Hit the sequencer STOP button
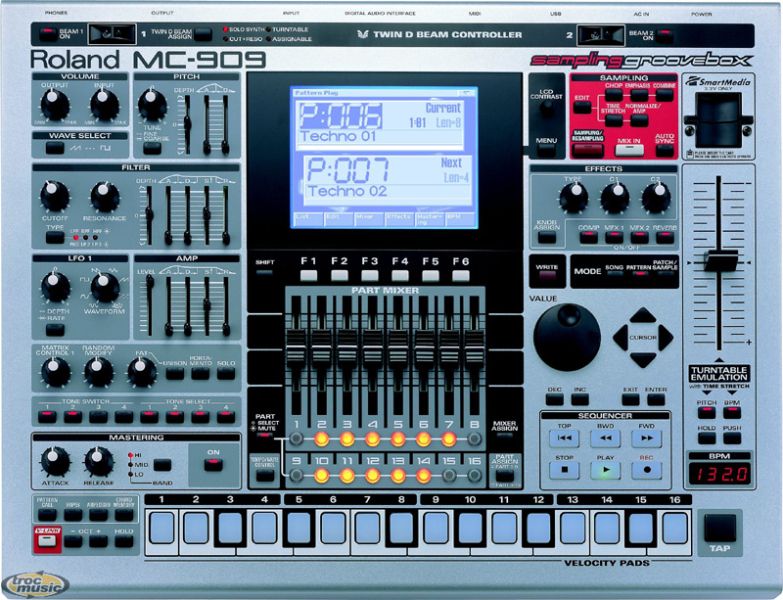 [564, 469]
